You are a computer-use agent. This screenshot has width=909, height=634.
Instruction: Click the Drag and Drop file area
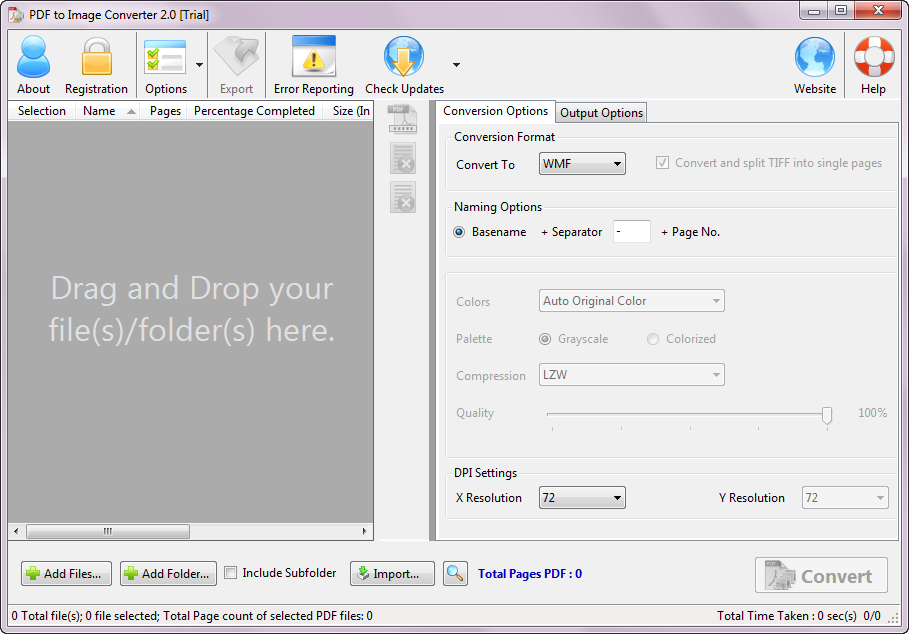click(191, 322)
